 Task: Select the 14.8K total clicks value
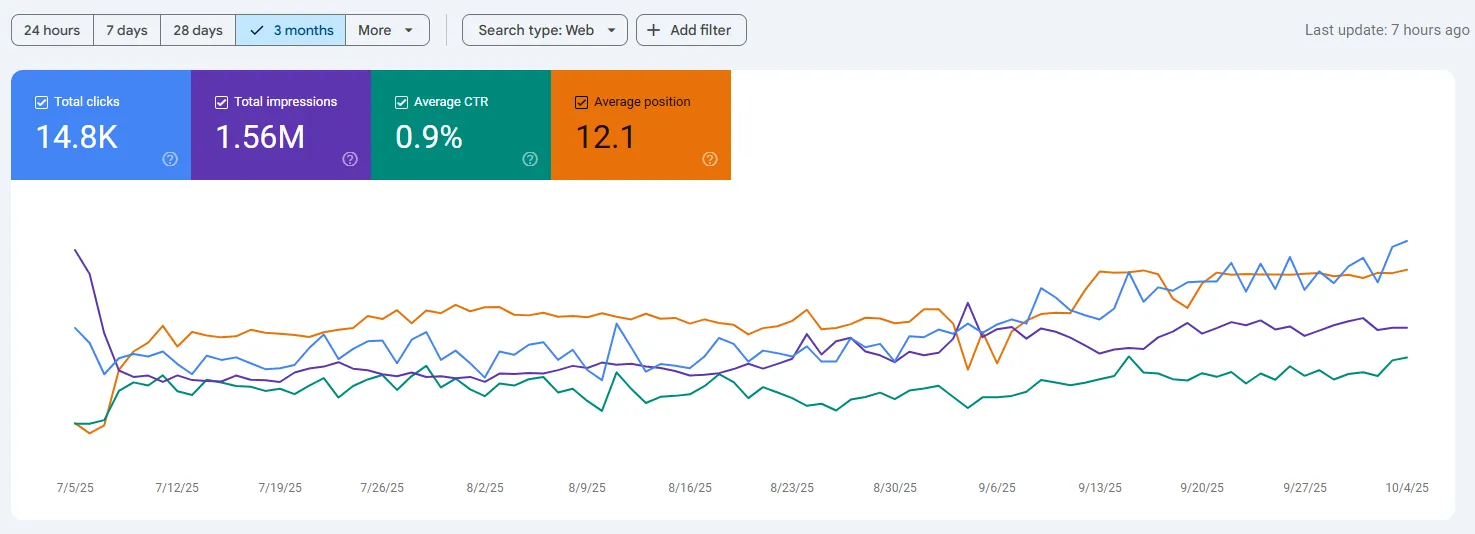pyautogui.click(x=77, y=137)
